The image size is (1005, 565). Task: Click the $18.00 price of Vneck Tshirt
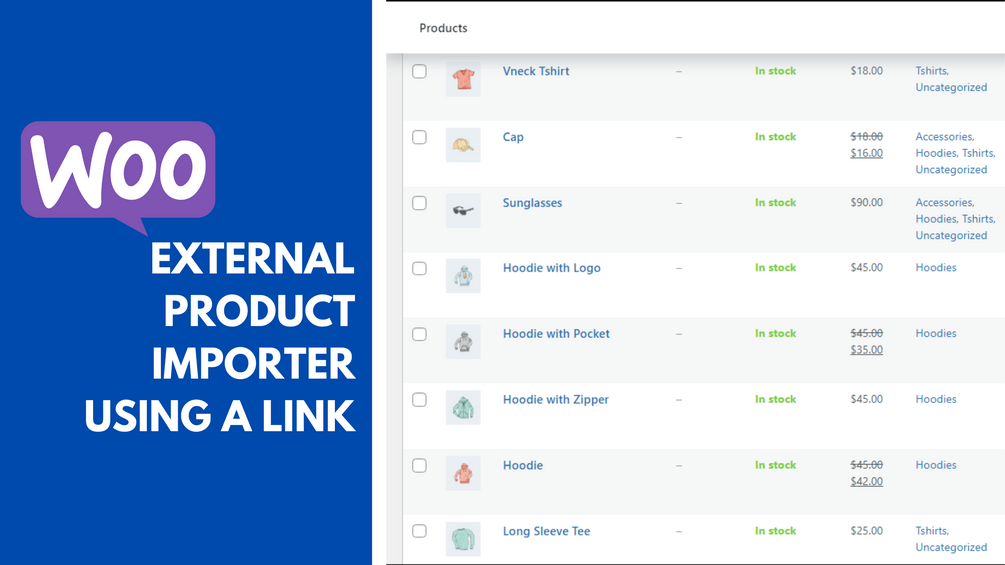867,71
